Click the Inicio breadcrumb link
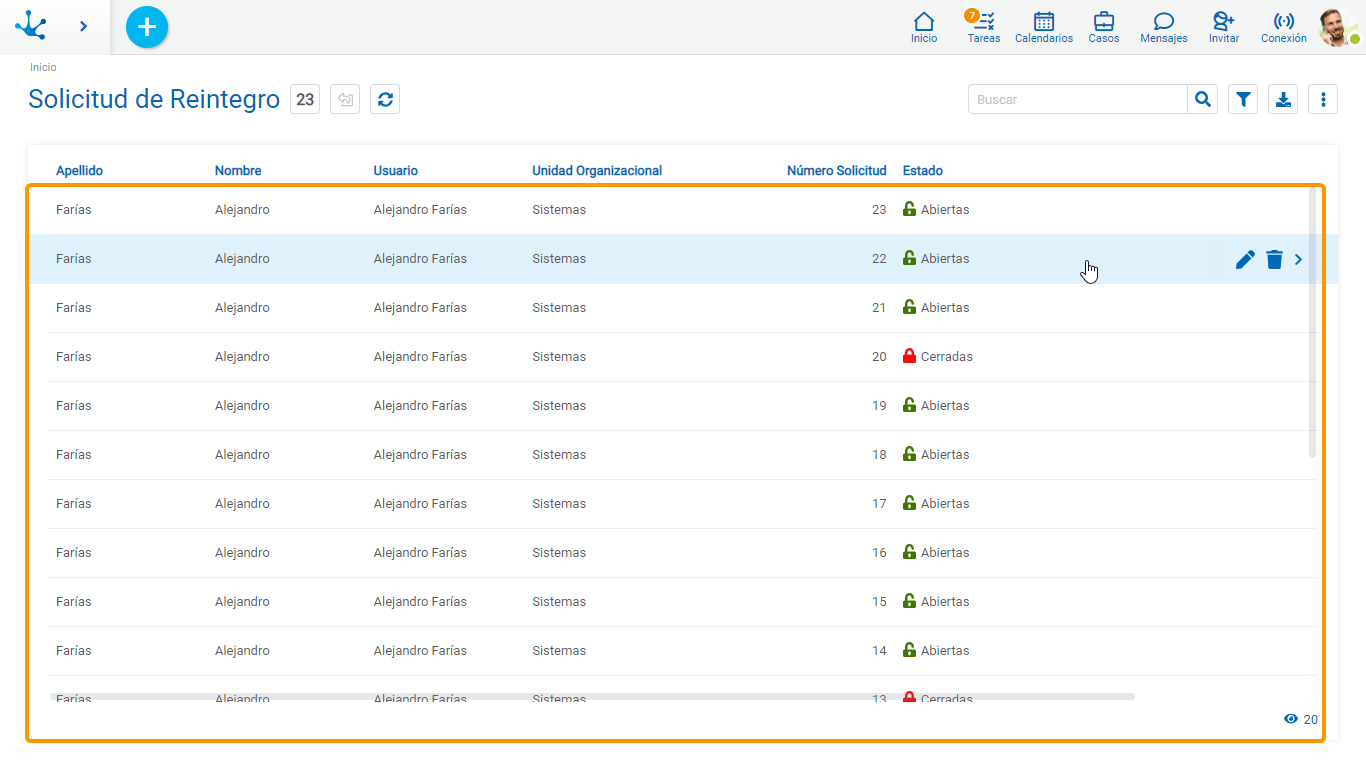The height and width of the screenshot is (768, 1366). coord(43,67)
